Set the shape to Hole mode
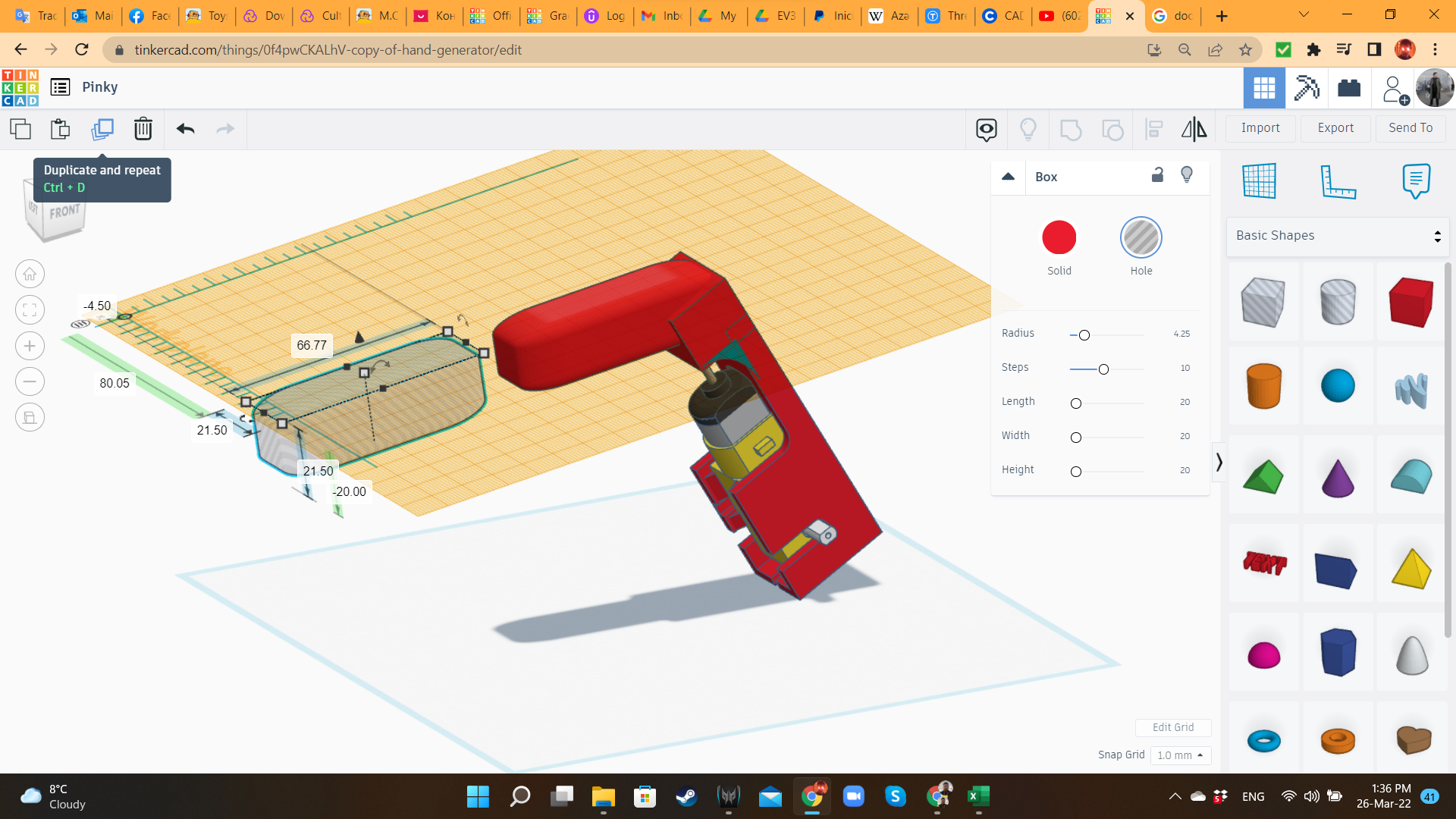The height and width of the screenshot is (819, 1456). click(x=1141, y=238)
